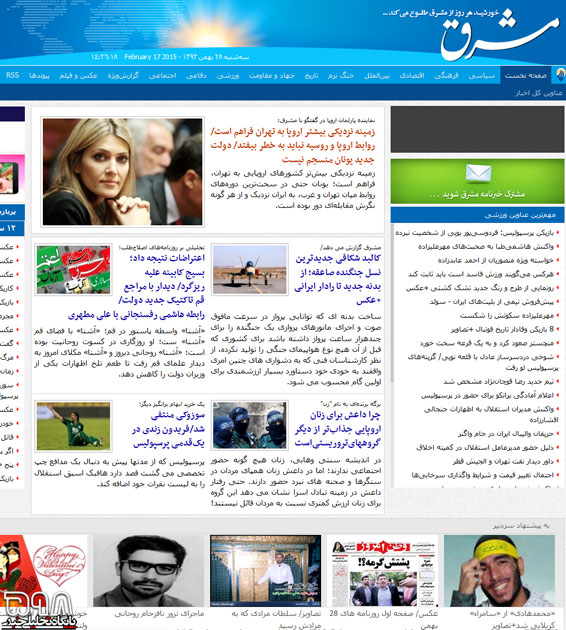
Task: Open the پیوندها links page
Action: point(39,75)
